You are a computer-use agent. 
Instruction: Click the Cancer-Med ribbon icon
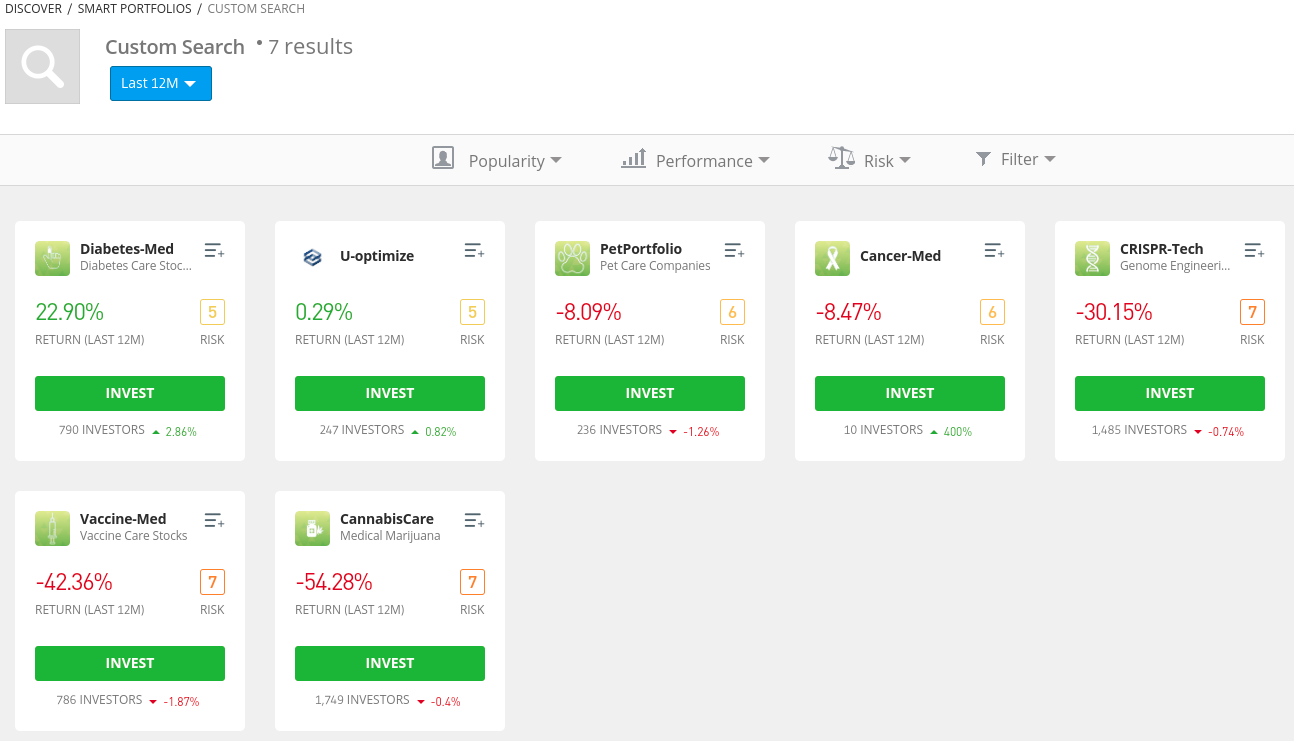[x=832, y=258]
